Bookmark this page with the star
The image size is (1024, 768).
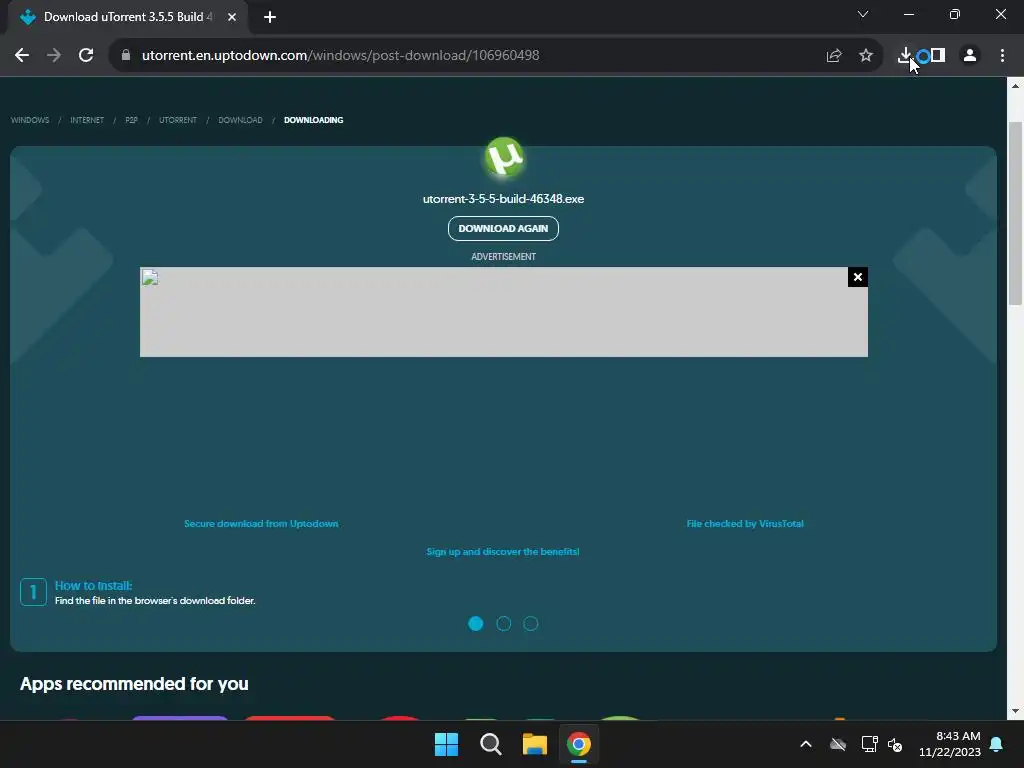click(866, 56)
